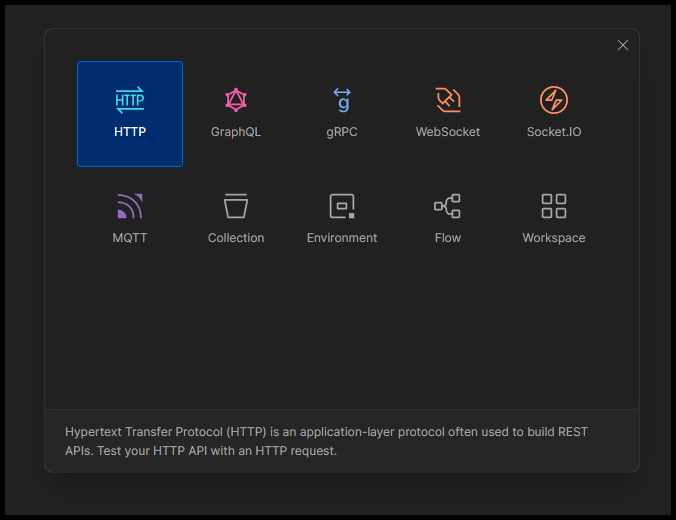
Task: Create a new Environment
Action: click(342, 220)
